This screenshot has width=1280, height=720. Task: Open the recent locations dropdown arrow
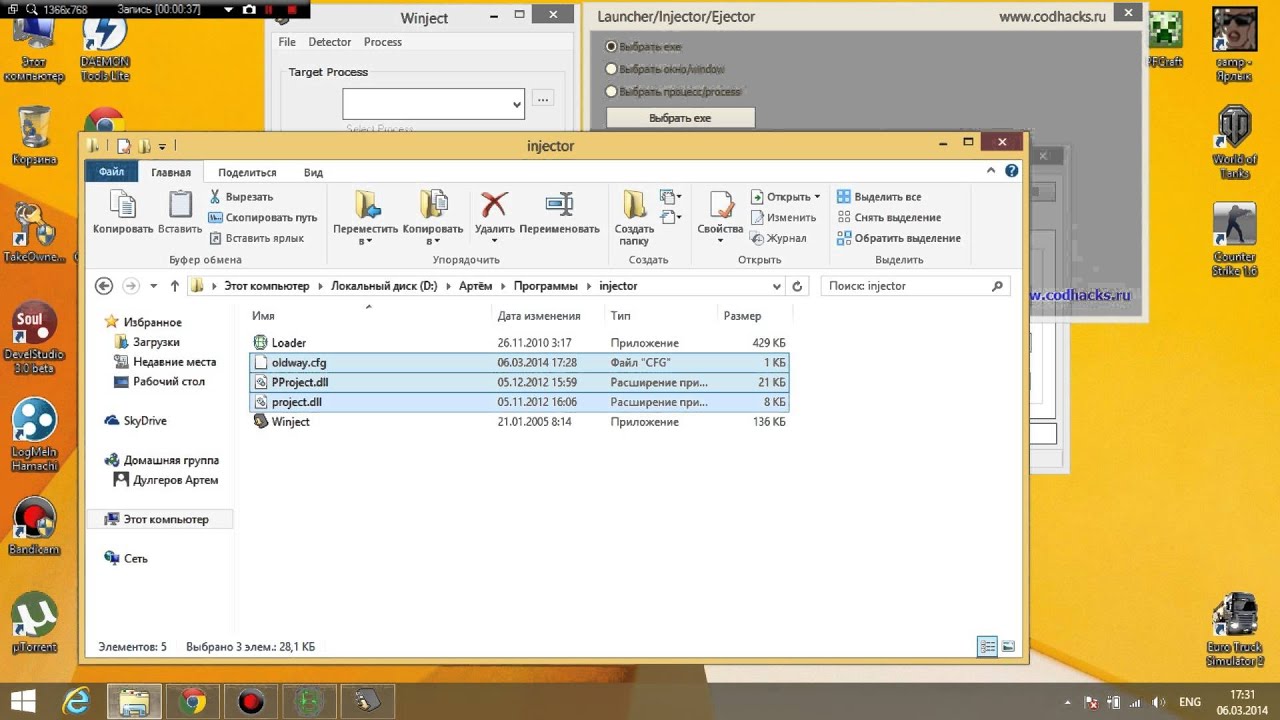(153, 286)
